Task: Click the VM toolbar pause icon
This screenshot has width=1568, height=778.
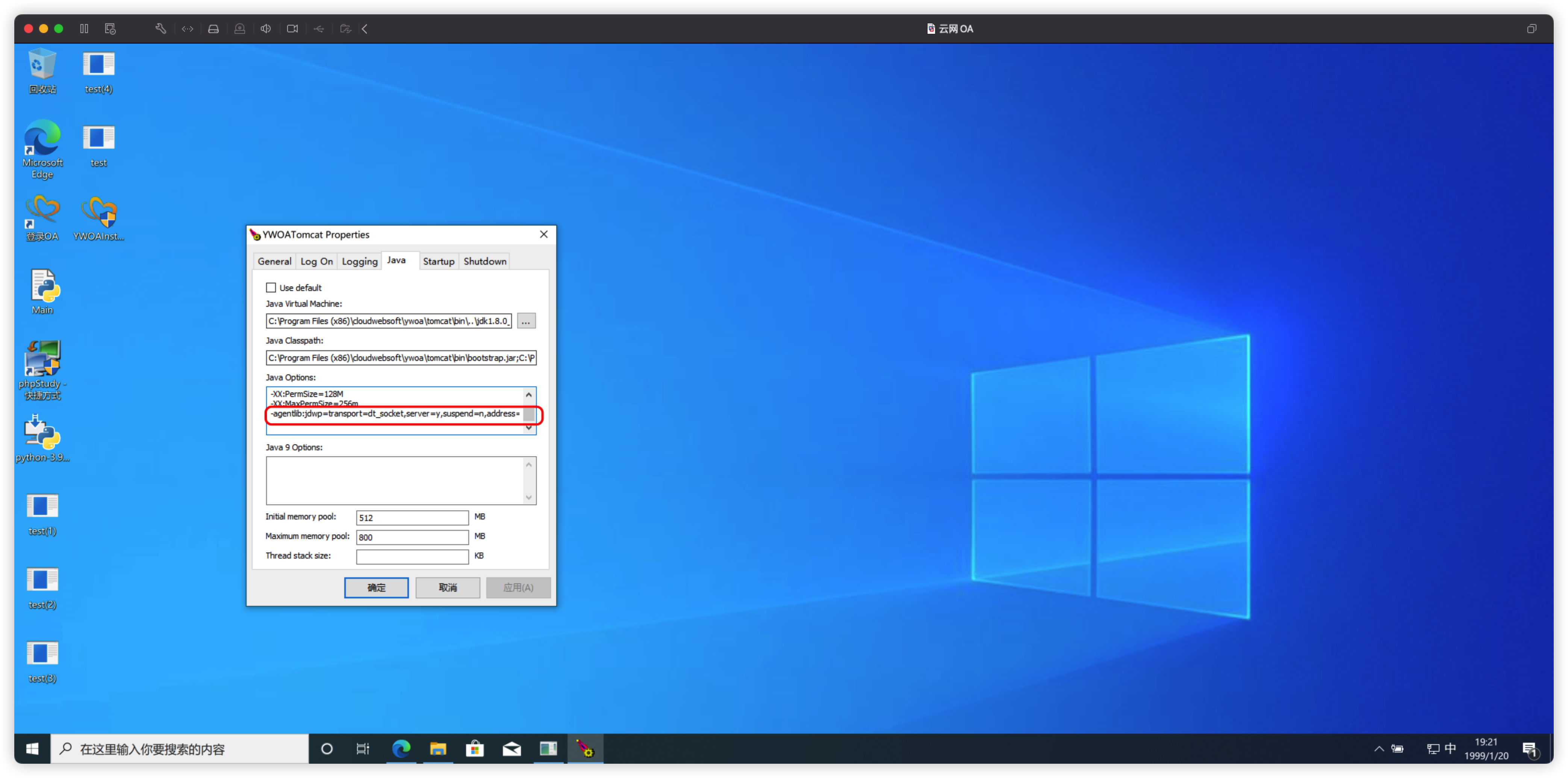Action: 84,29
